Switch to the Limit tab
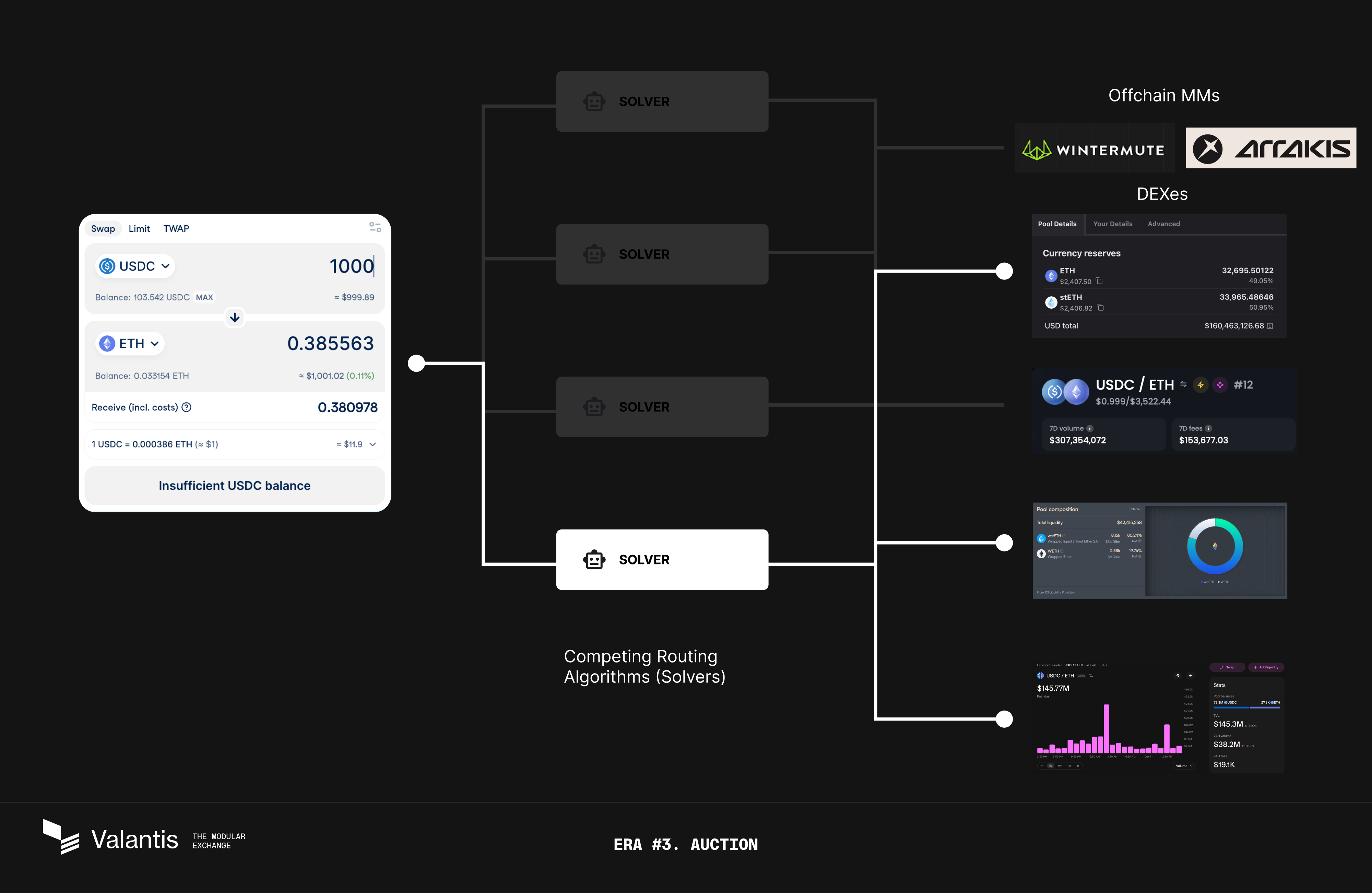Viewport: 1372px width, 893px height. tap(140, 228)
